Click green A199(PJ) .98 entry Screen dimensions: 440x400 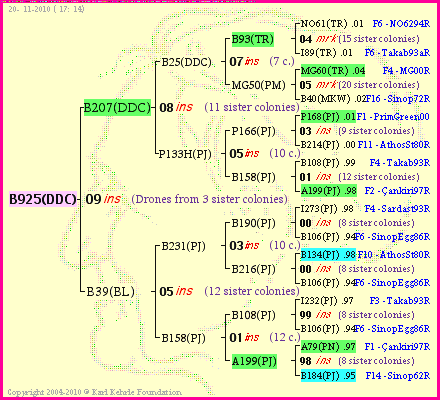pyautogui.click(x=329, y=191)
